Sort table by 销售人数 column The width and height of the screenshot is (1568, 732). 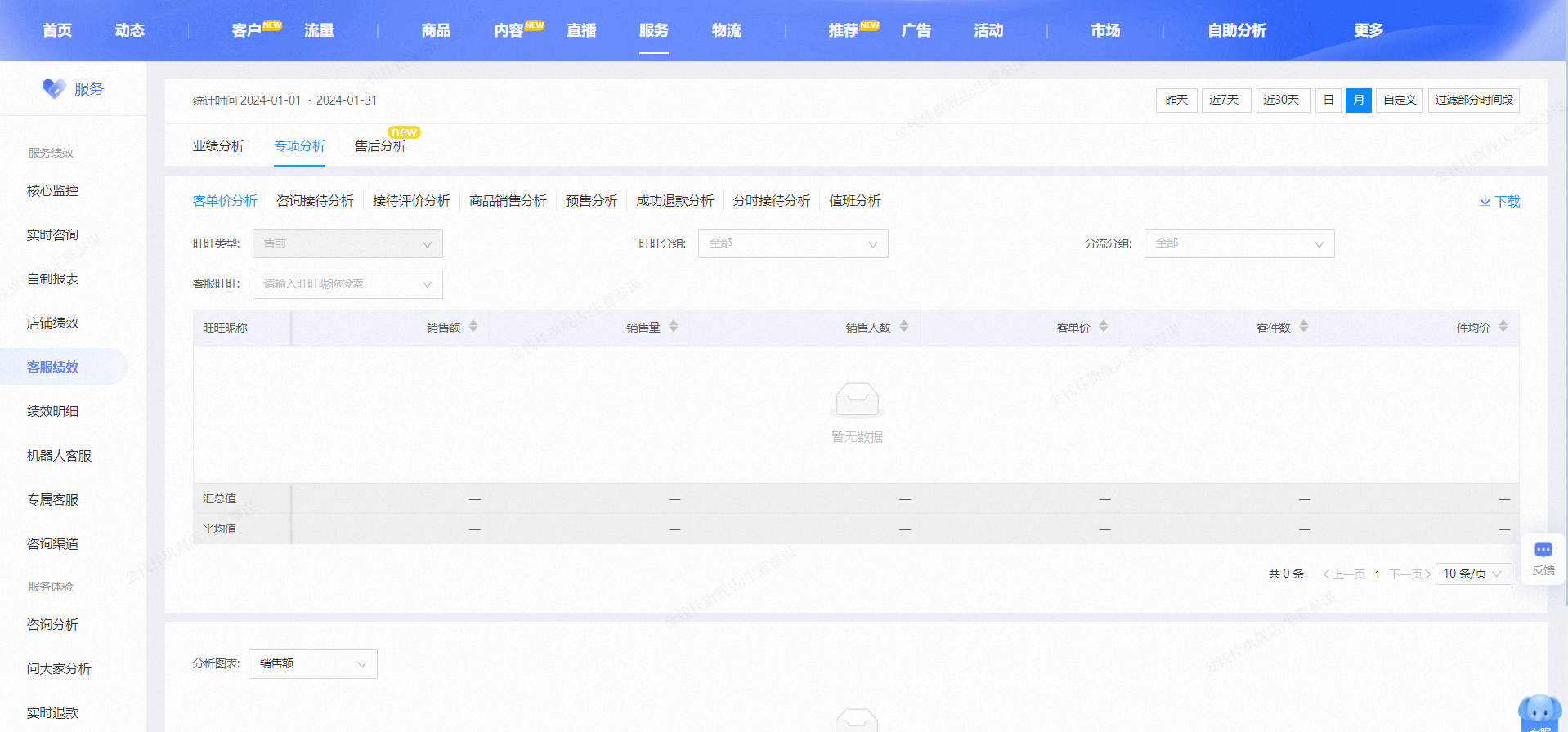[x=904, y=327]
